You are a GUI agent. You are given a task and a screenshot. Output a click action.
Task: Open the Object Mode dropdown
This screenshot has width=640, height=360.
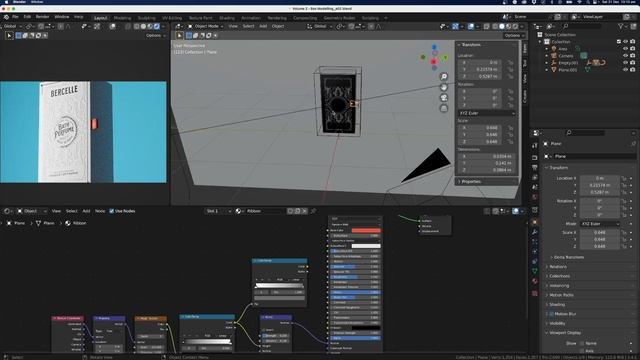(206, 26)
